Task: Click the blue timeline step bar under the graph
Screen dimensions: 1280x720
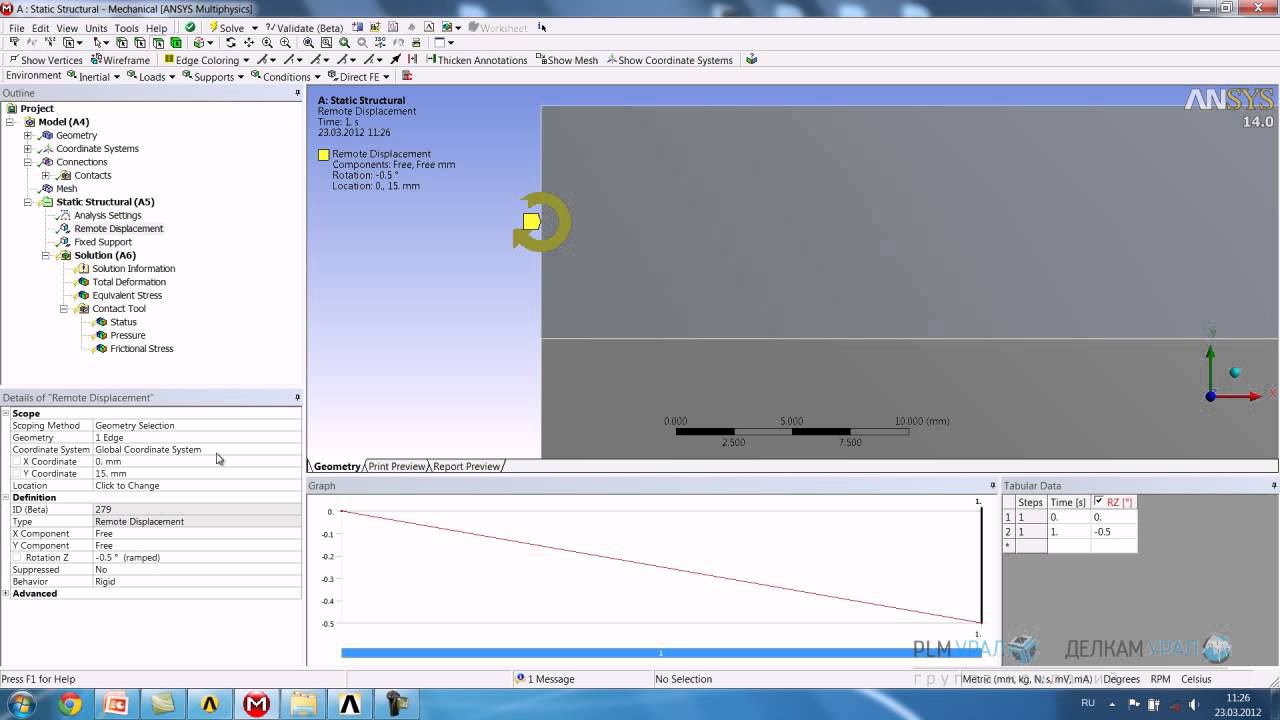Action: coord(660,653)
